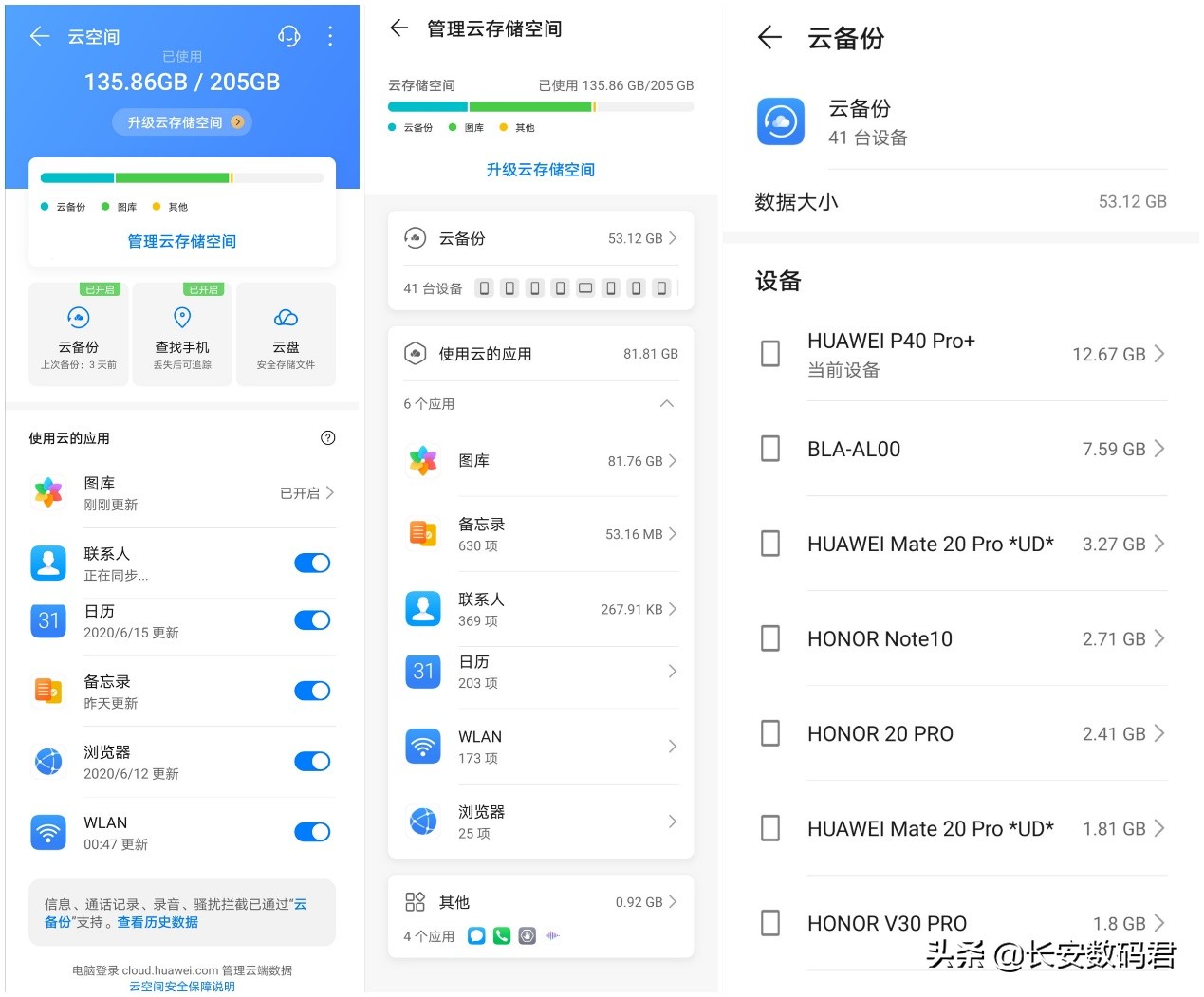
Task: Open the three-dot overflow menu
Action: click(330, 35)
